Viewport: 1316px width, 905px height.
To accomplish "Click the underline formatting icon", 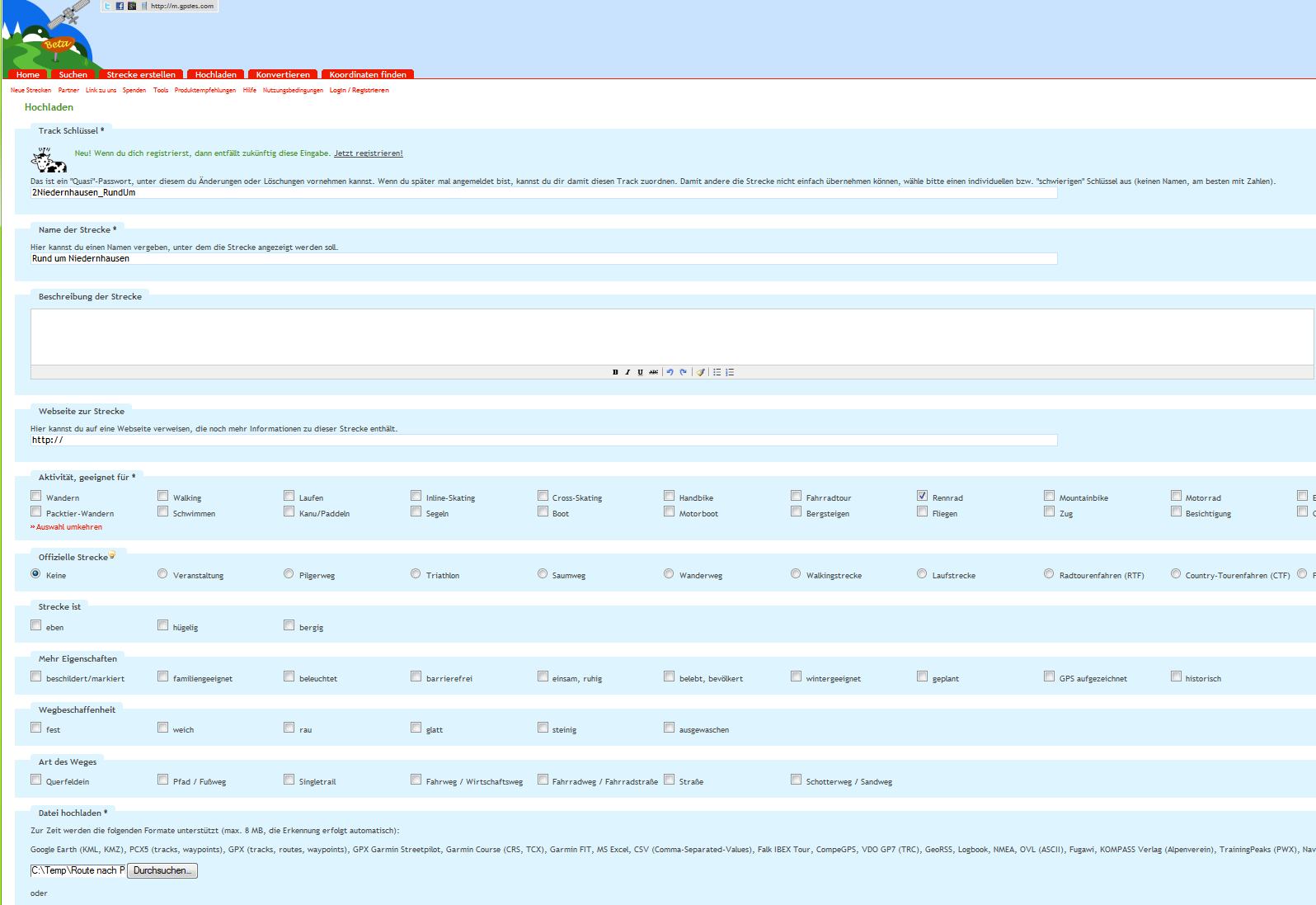I will [x=640, y=372].
